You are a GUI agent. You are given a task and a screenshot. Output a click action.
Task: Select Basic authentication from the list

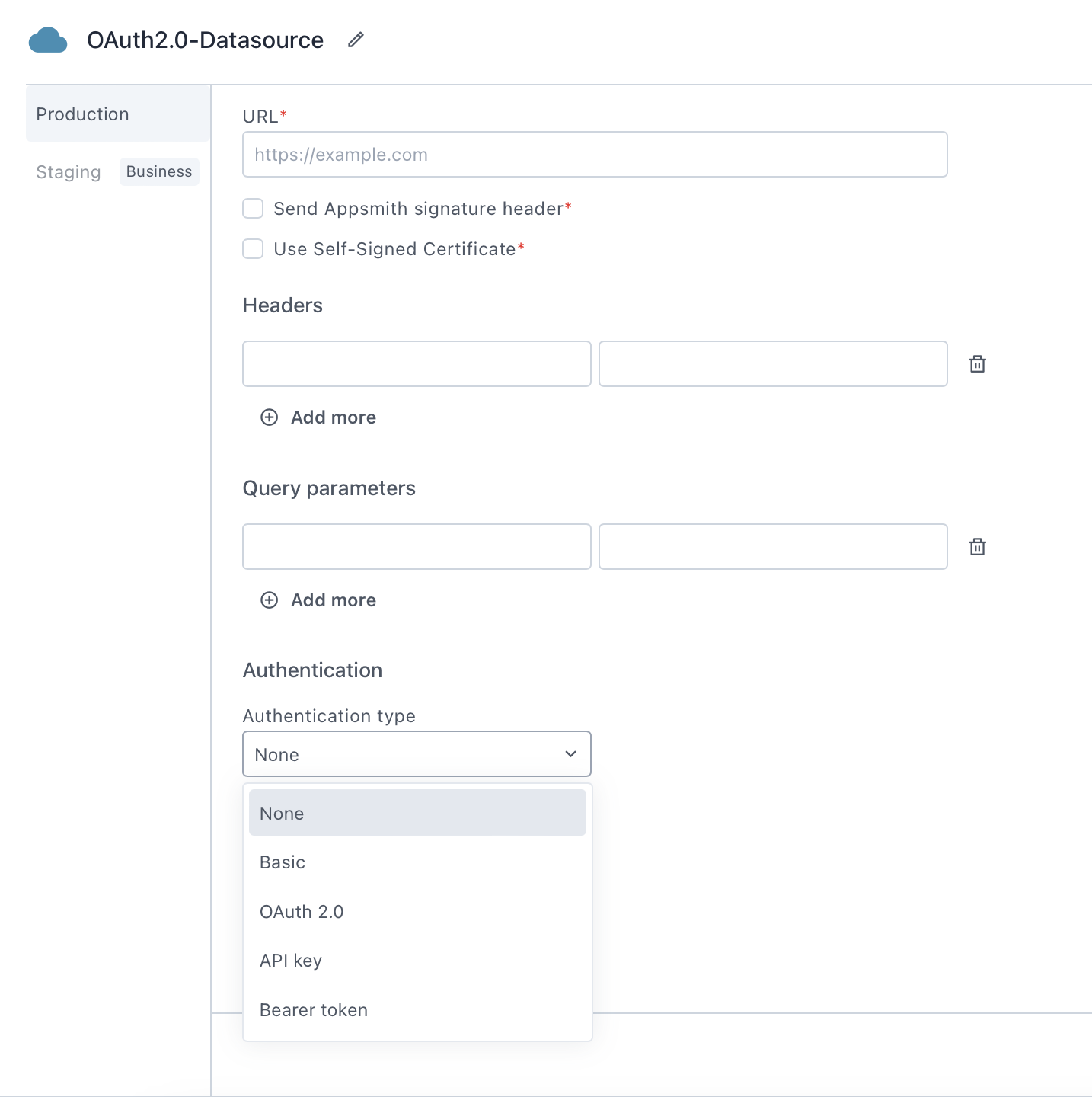[283, 862]
